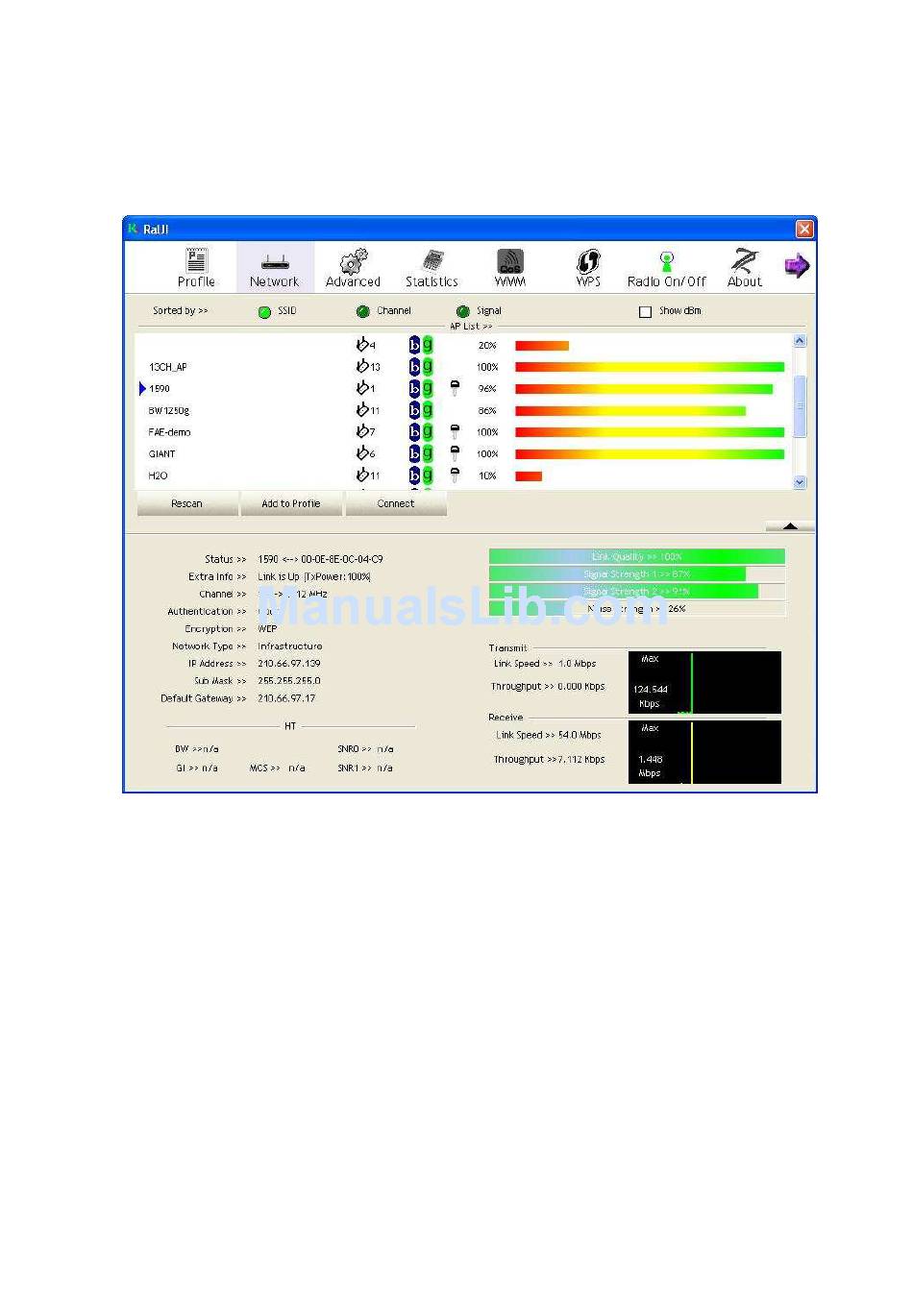Close the RaUI window
Viewport: 913px width, 1316px height.
[x=804, y=229]
